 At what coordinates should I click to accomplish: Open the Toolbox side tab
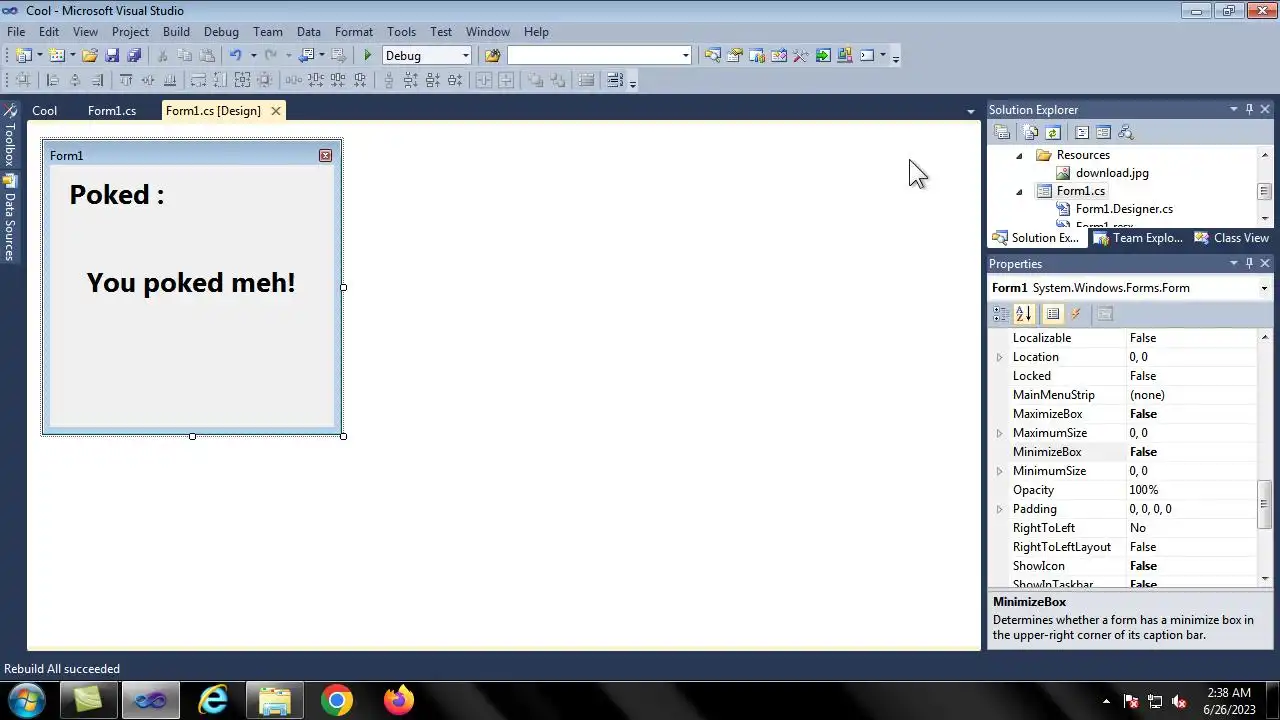(x=9, y=135)
